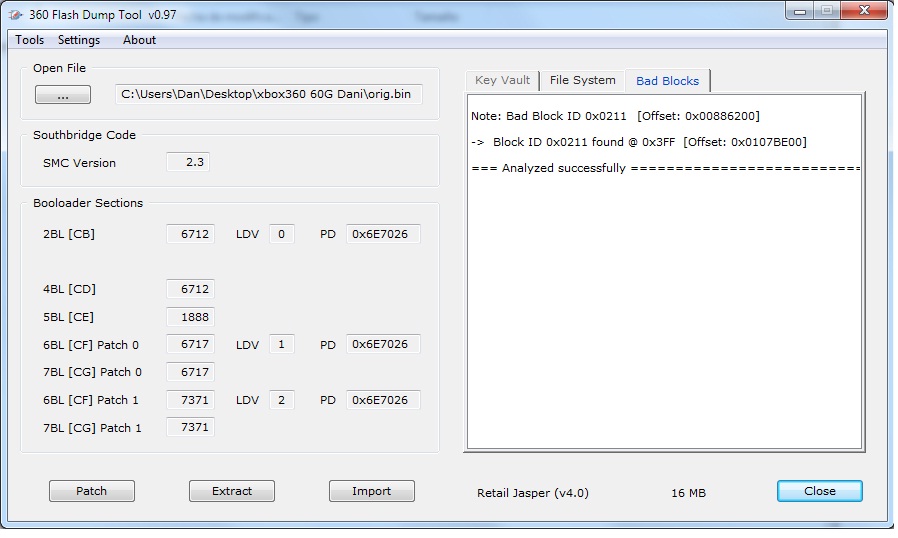898x538 pixels.
Task: Click the Patch button
Action: click(92, 491)
